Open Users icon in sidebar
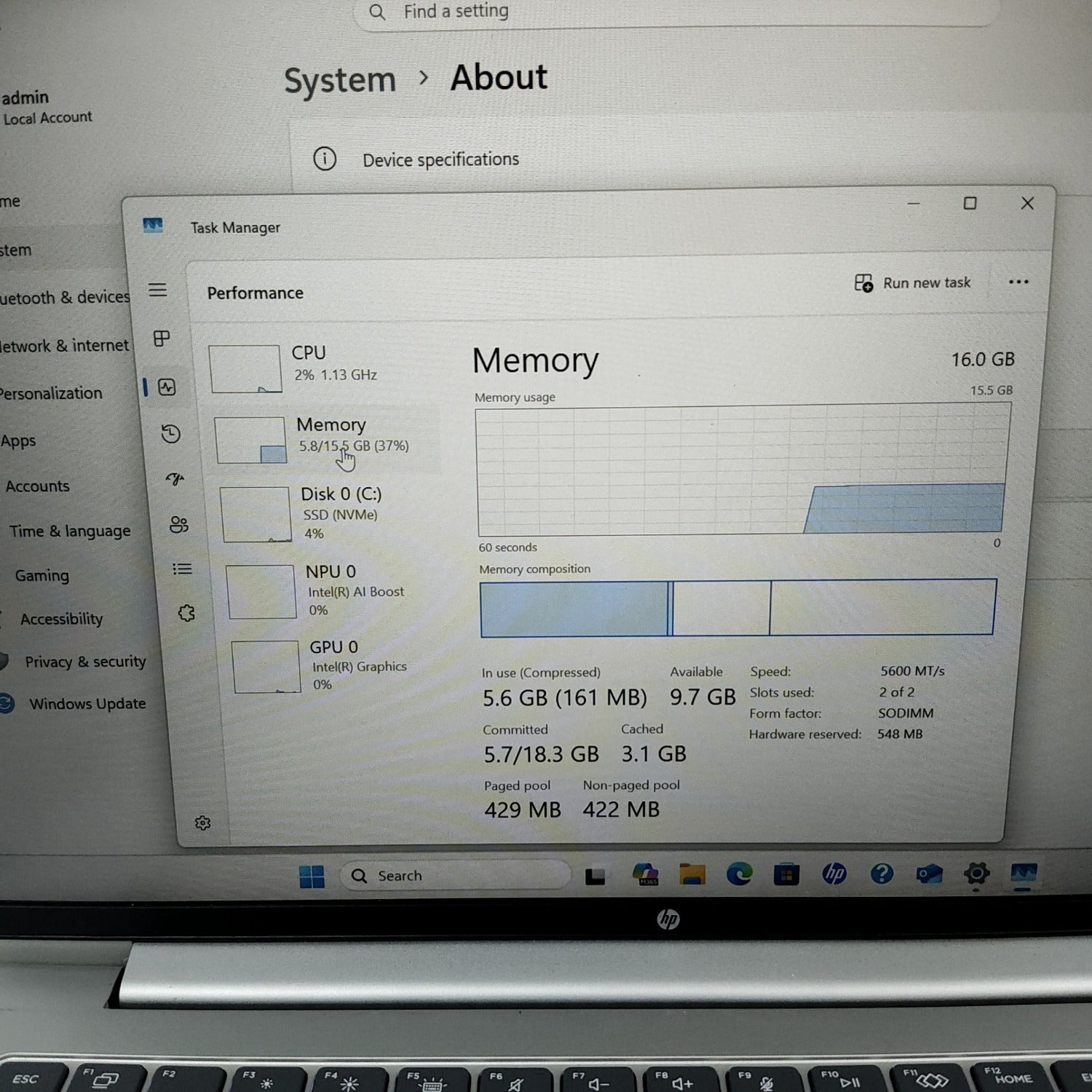 [x=178, y=524]
